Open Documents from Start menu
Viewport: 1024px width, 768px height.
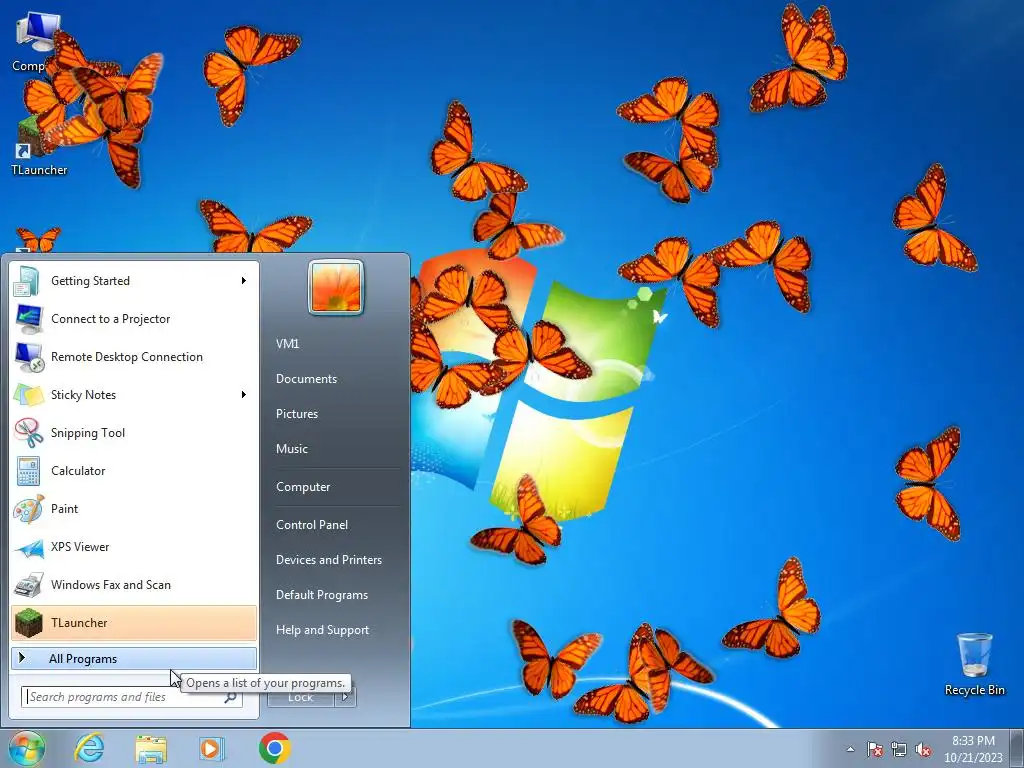(306, 379)
